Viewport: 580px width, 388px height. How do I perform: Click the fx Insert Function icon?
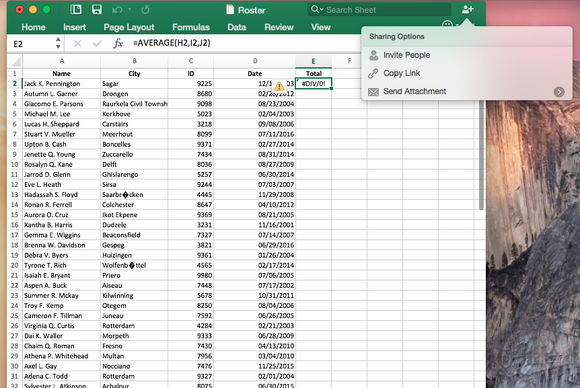[x=118, y=44]
